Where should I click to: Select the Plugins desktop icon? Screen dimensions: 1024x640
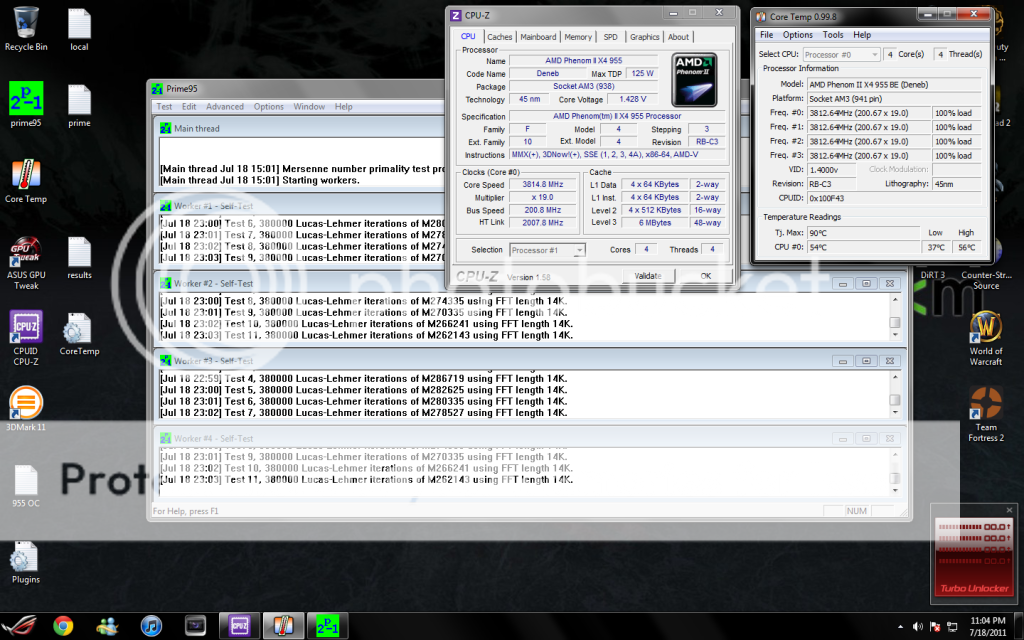click(26, 562)
